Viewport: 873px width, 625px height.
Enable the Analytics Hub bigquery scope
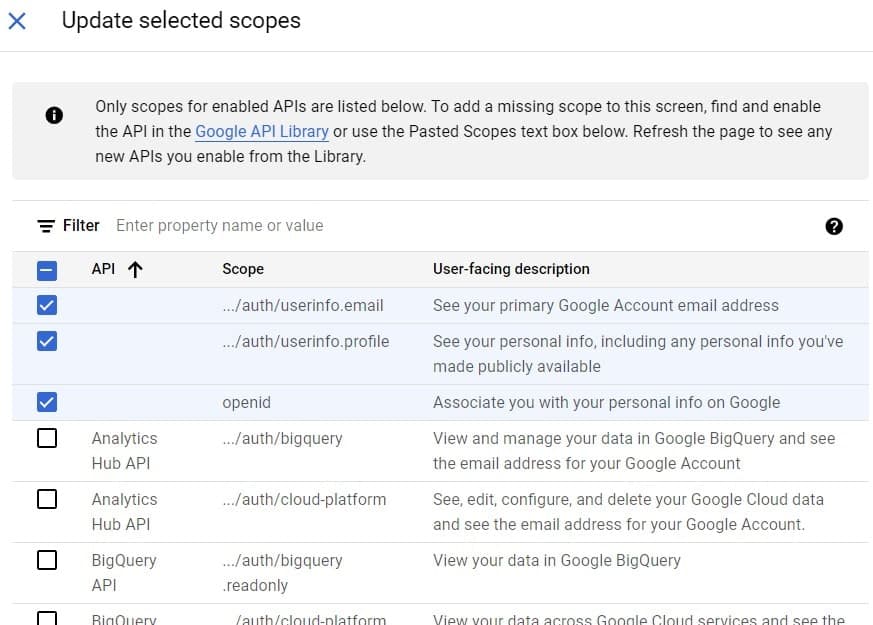point(46,438)
